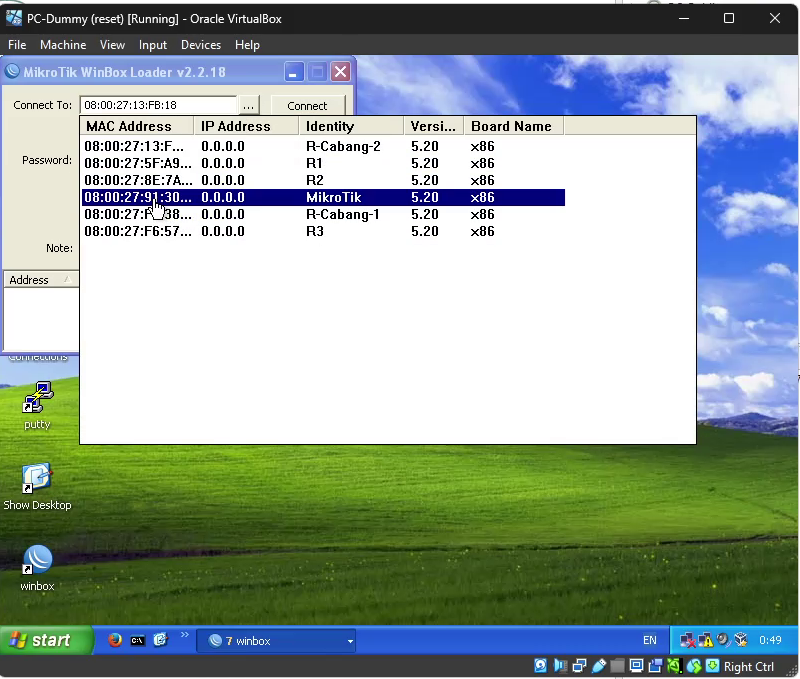
Task: Click the Windows XP start button
Action: click(47, 640)
